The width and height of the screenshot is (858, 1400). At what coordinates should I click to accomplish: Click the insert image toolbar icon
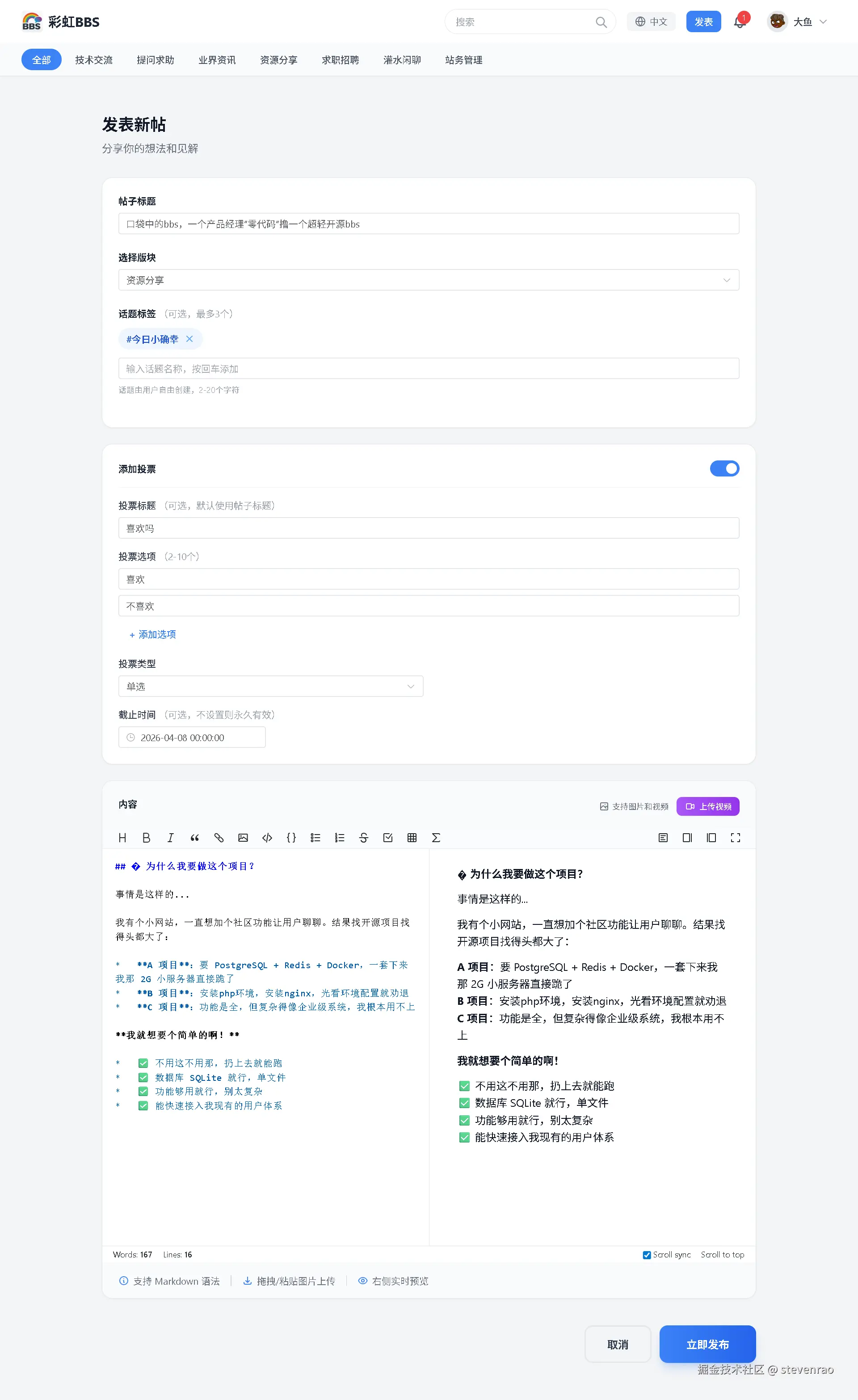(x=243, y=838)
